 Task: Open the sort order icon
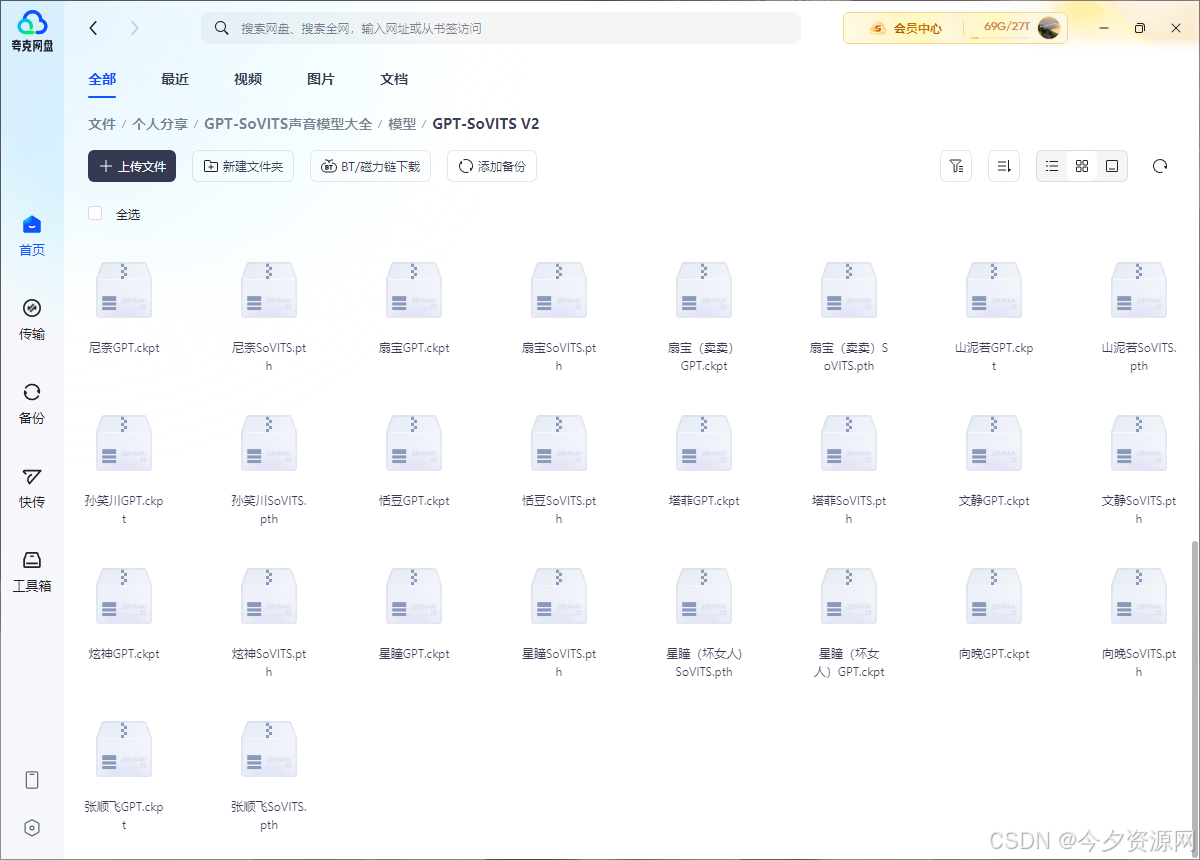[x=1004, y=166]
